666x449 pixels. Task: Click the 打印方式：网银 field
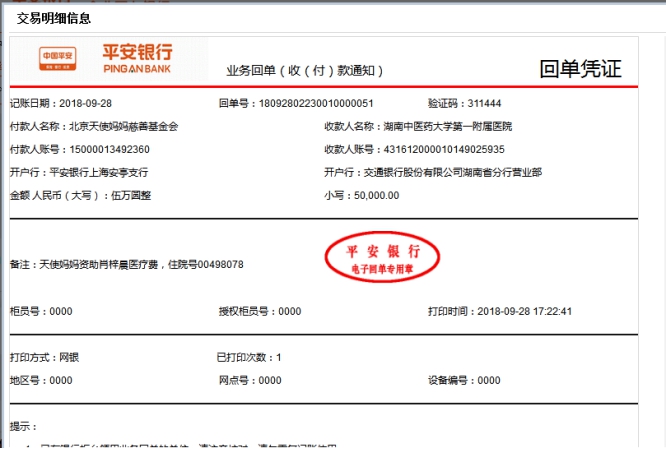tap(45, 357)
